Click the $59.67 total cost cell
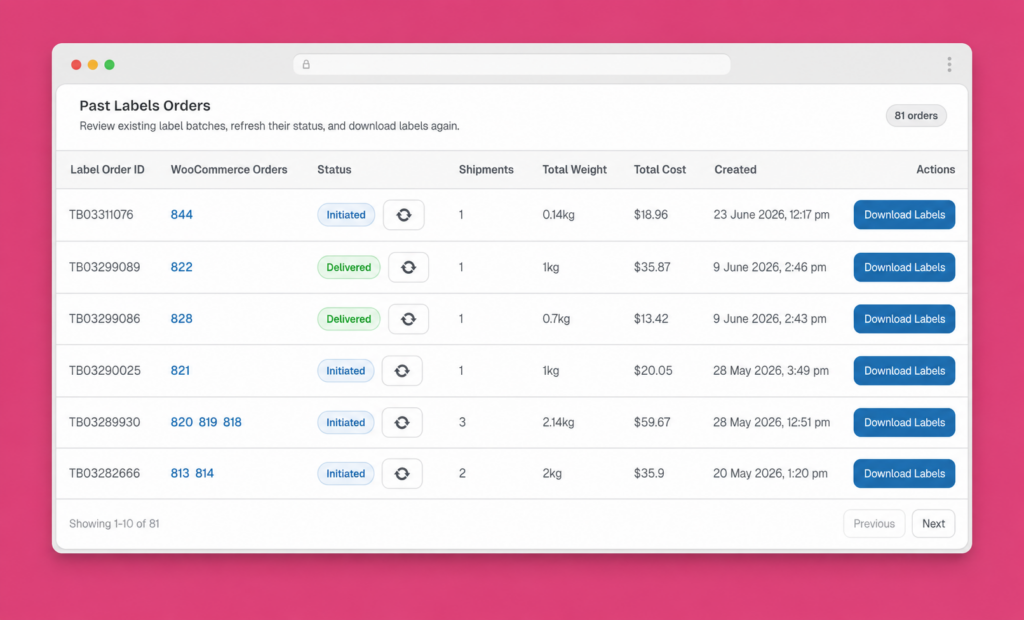 (652, 422)
